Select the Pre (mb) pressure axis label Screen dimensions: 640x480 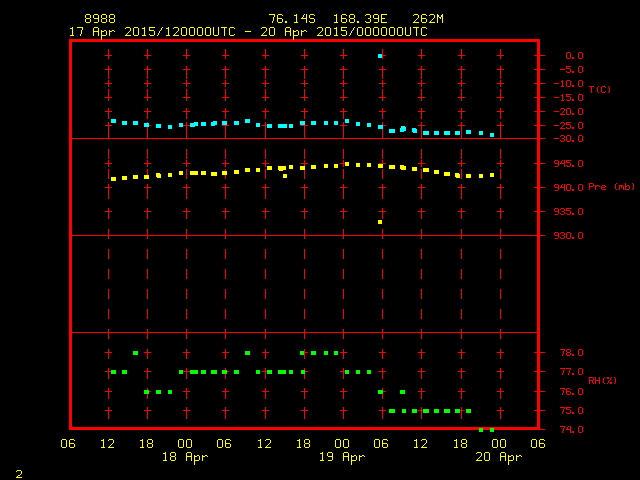click(x=610, y=187)
